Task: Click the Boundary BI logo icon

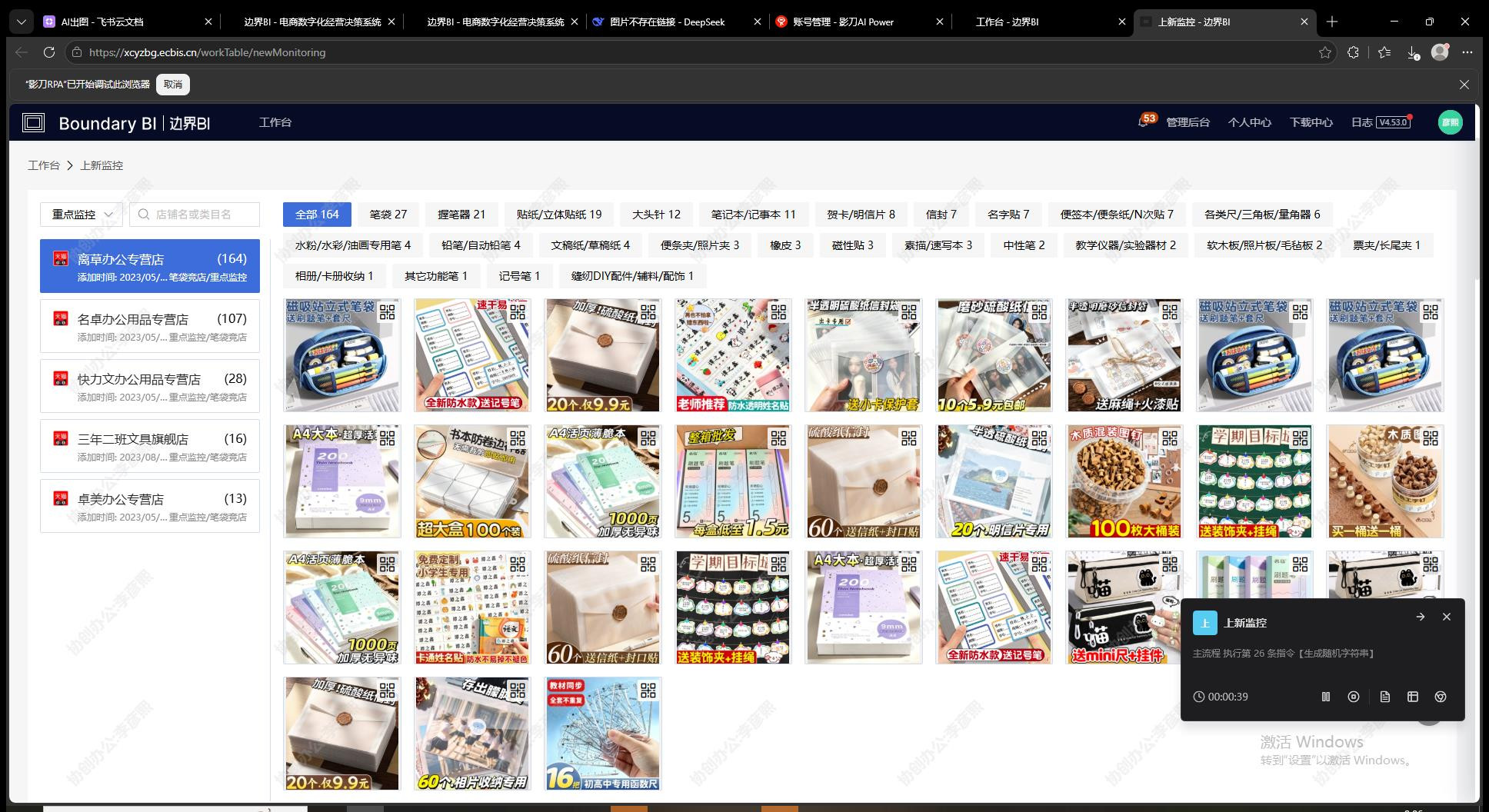Action: click(x=33, y=123)
